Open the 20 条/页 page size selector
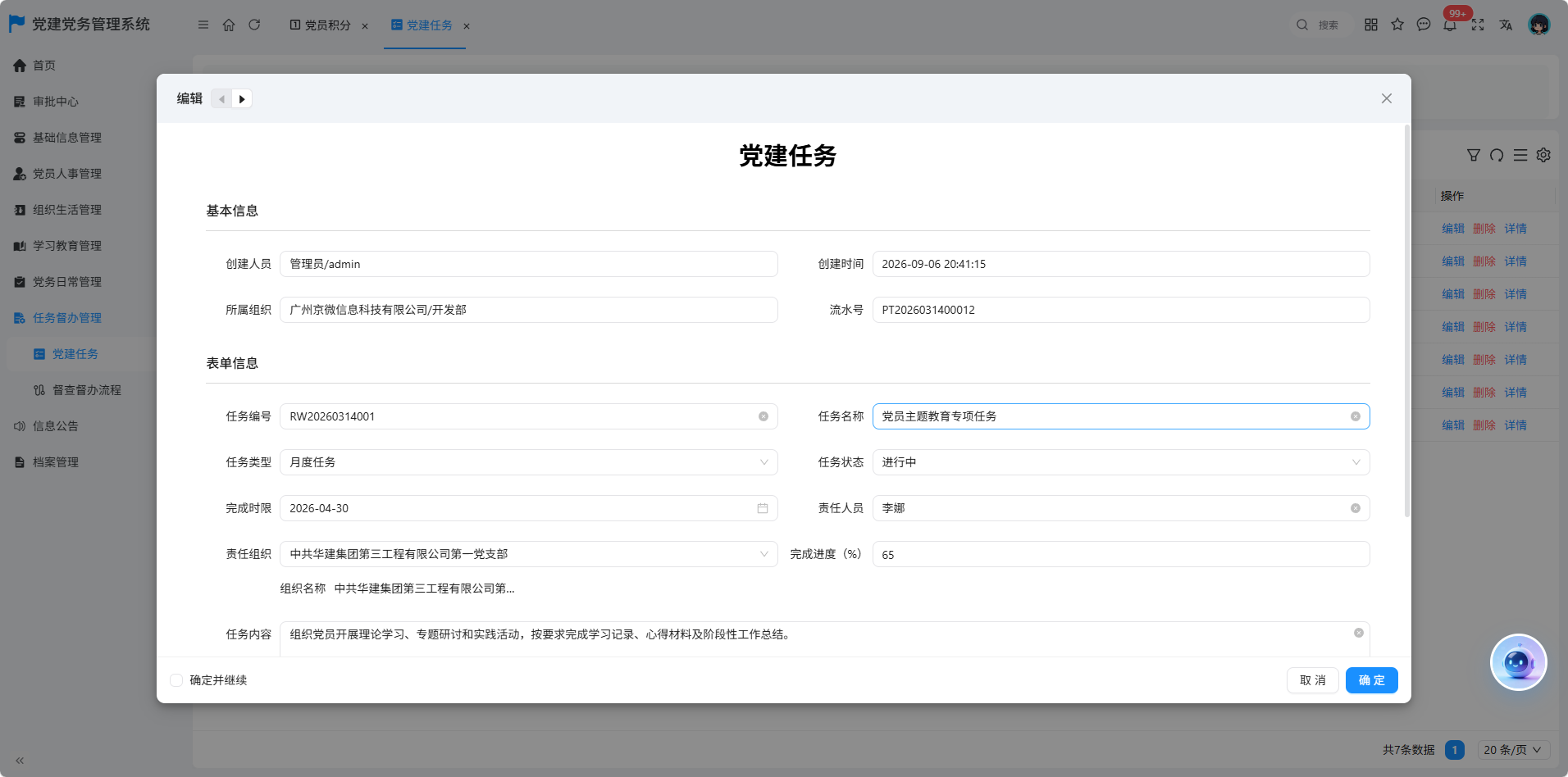 (1514, 750)
